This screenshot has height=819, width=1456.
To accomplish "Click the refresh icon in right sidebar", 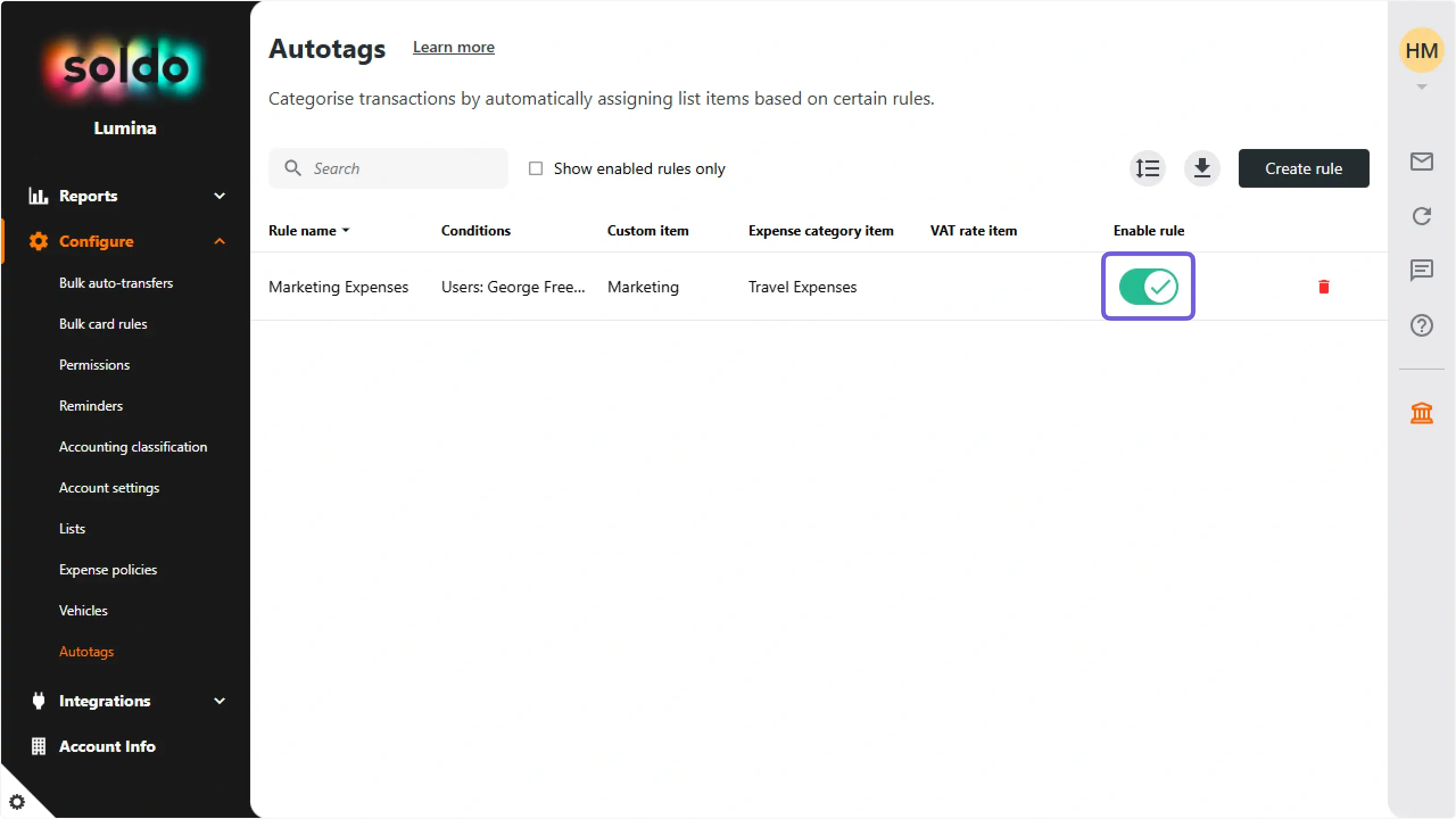I will pos(1421,216).
